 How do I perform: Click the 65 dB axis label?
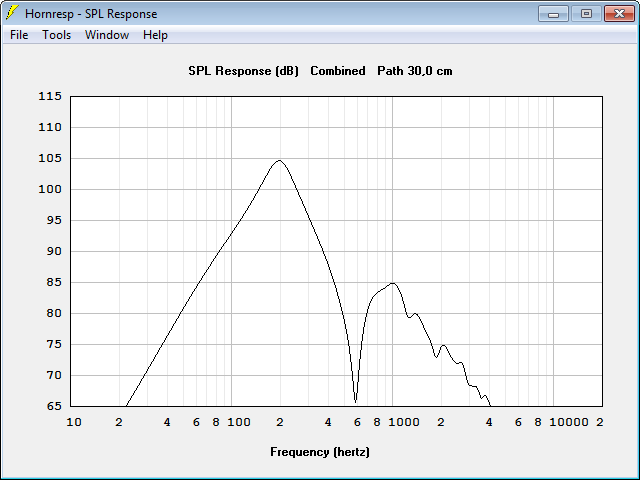54,406
